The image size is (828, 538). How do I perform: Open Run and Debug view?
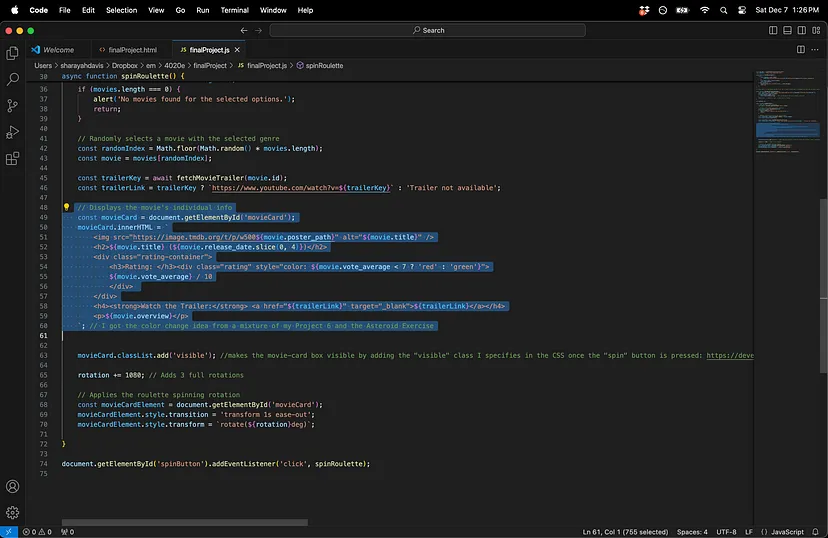coord(13,132)
